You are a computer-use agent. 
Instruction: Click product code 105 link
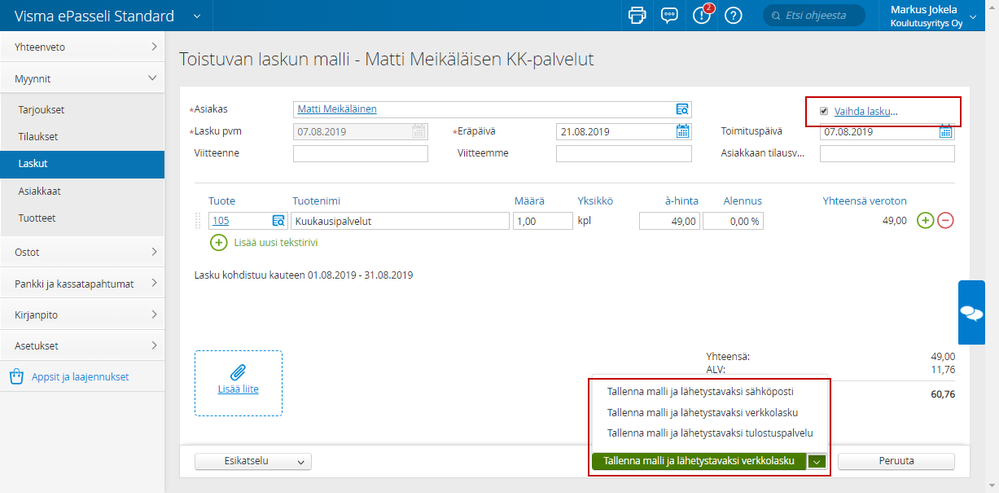coord(220,221)
